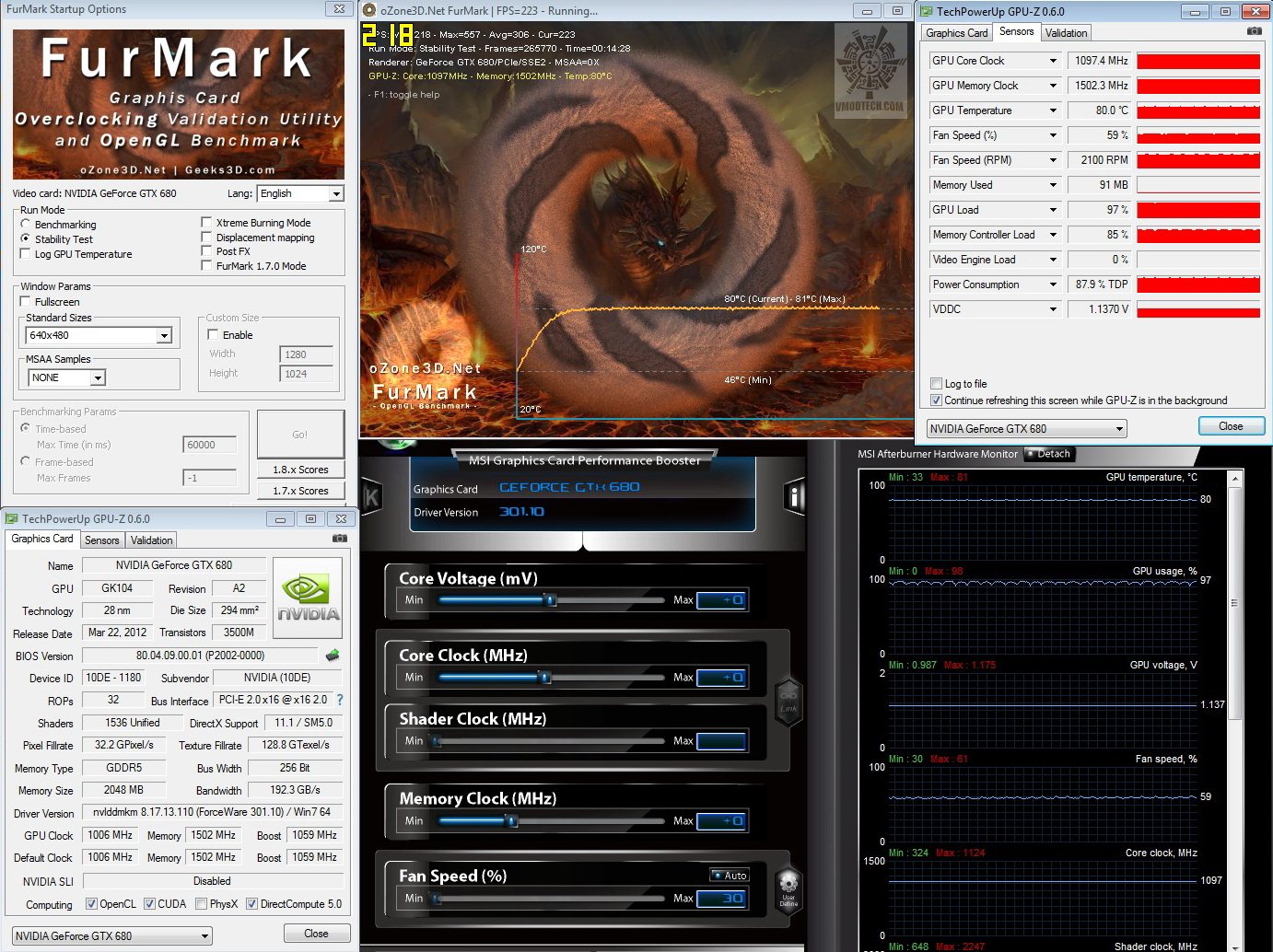Screen dimensions: 1273x952
Task: Click the Kombustor 'K' button in Afterburner
Action: click(371, 498)
